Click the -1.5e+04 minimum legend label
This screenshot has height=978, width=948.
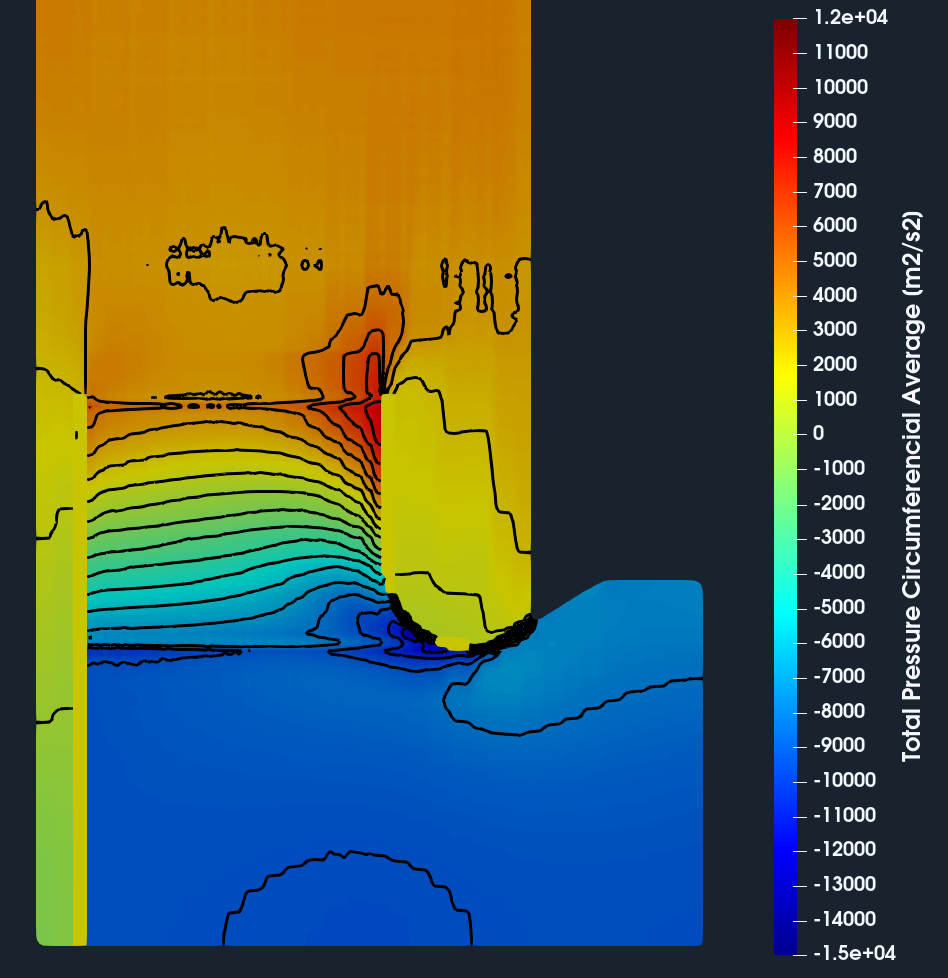853,953
